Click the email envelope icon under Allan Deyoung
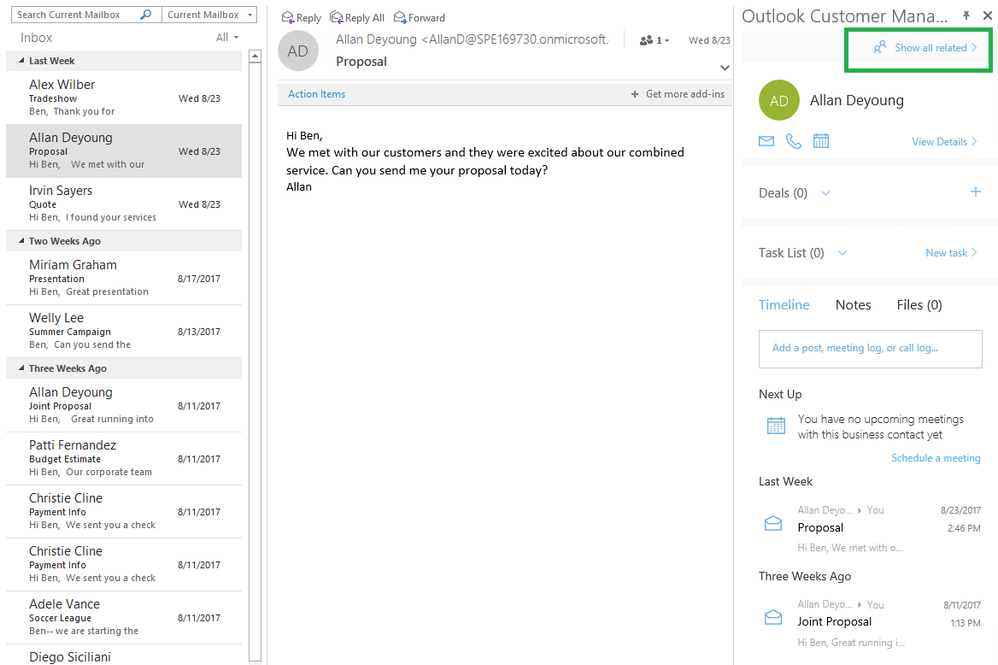Screen dimensions: 998x665 766,141
